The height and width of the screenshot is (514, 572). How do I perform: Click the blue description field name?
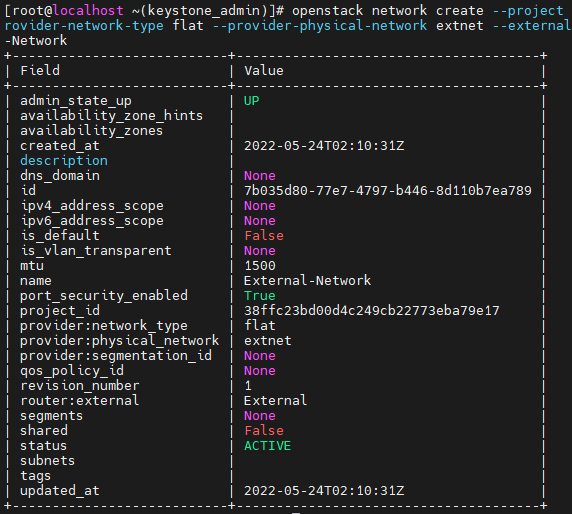[x=64, y=161]
